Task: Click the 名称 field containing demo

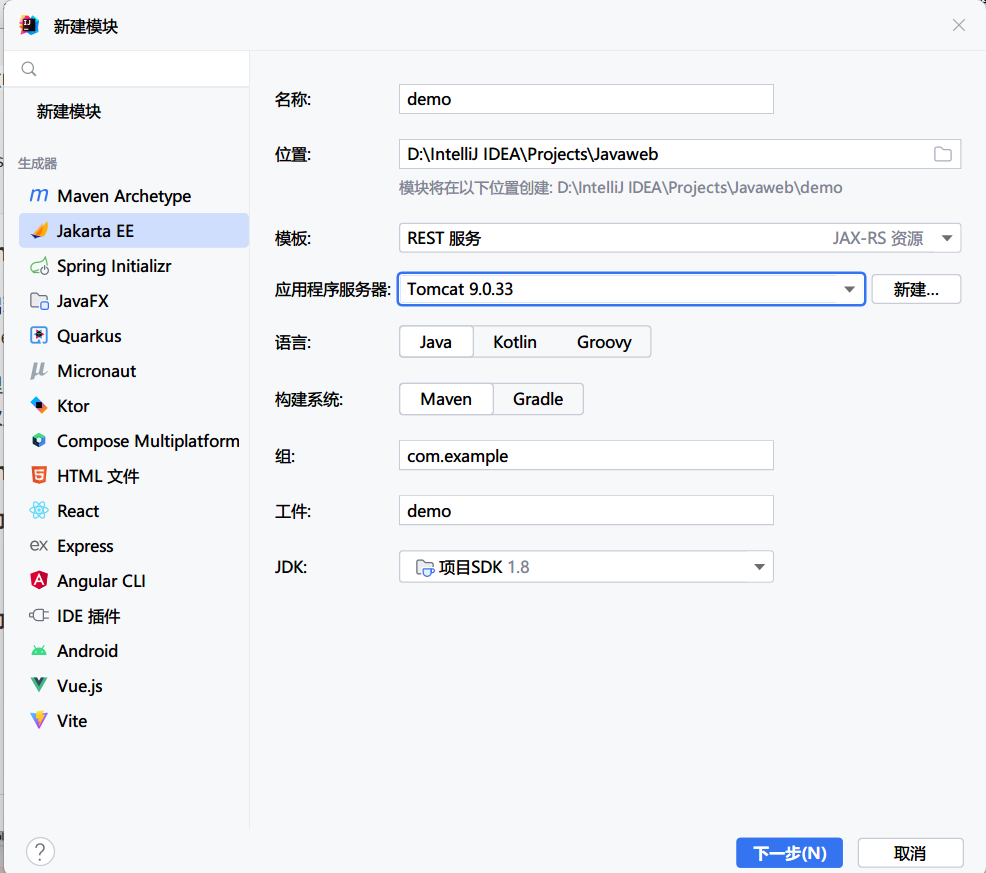Action: pyautogui.click(x=586, y=99)
